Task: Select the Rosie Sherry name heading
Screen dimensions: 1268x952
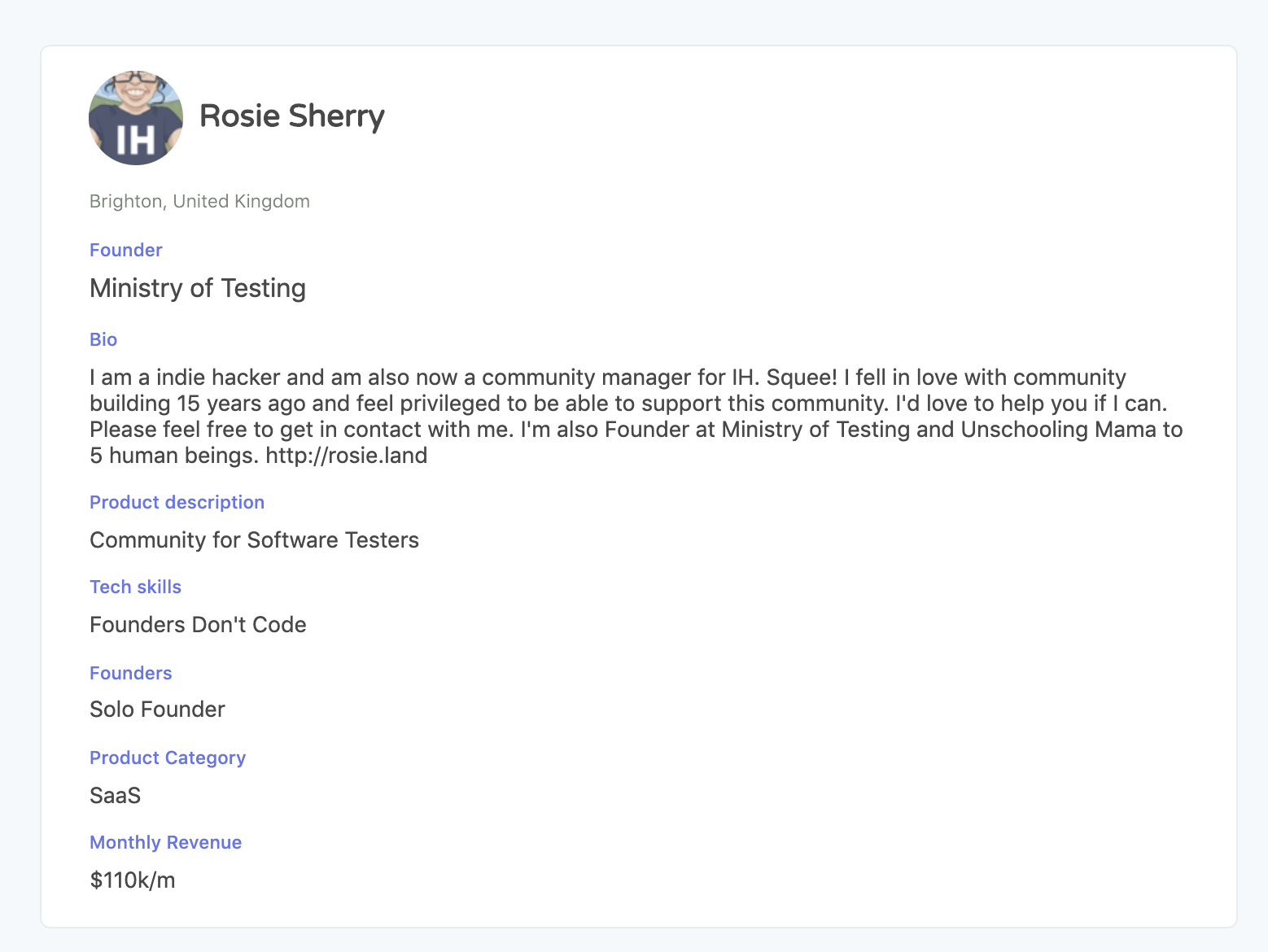Action: coord(291,116)
